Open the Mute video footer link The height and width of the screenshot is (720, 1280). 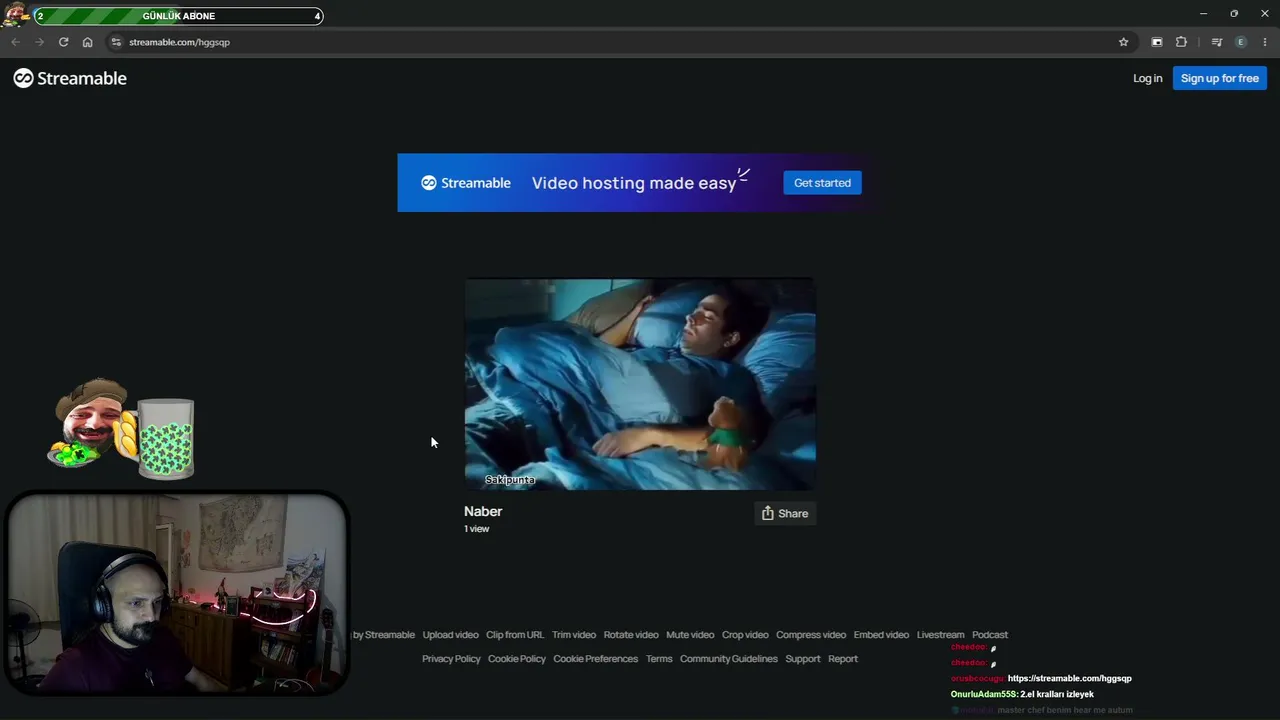[x=690, y=635]
